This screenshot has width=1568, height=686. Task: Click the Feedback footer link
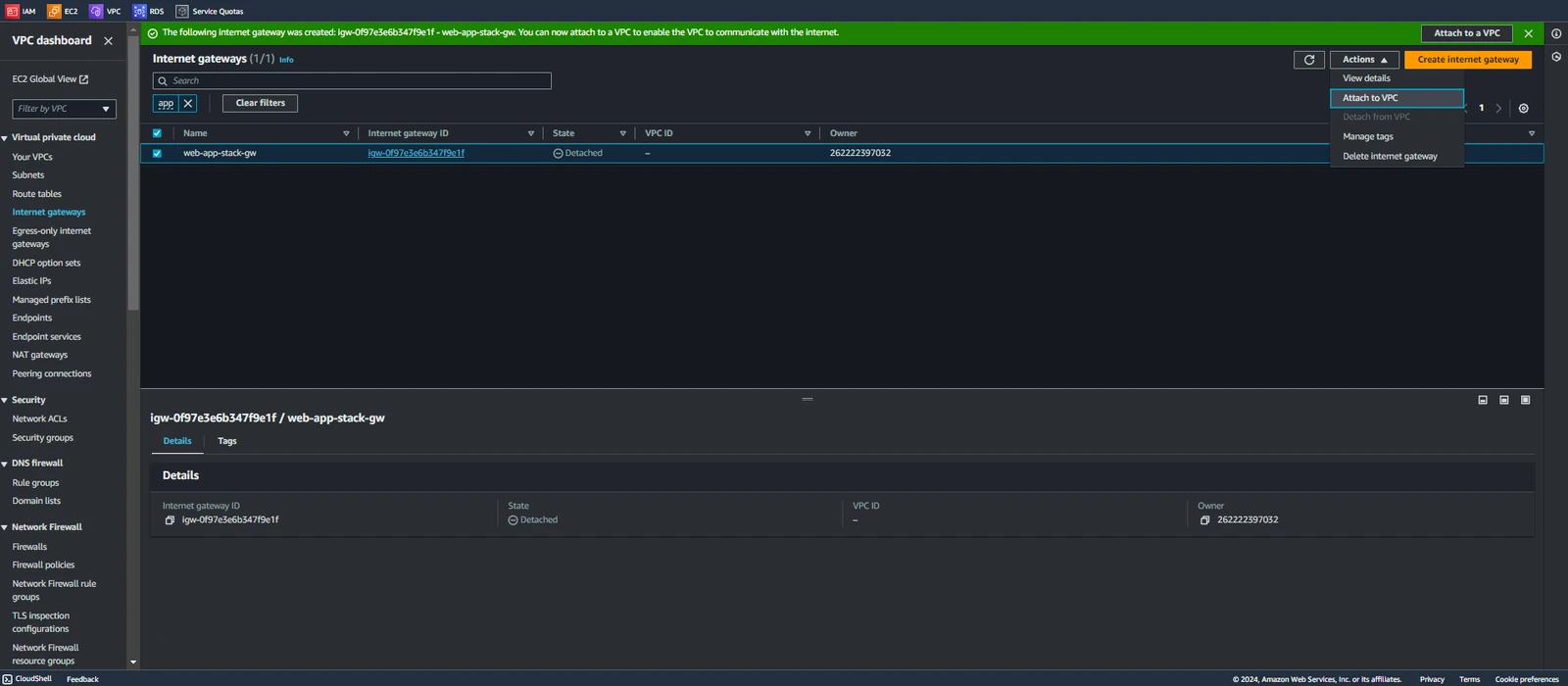click(x=82, y=679)
